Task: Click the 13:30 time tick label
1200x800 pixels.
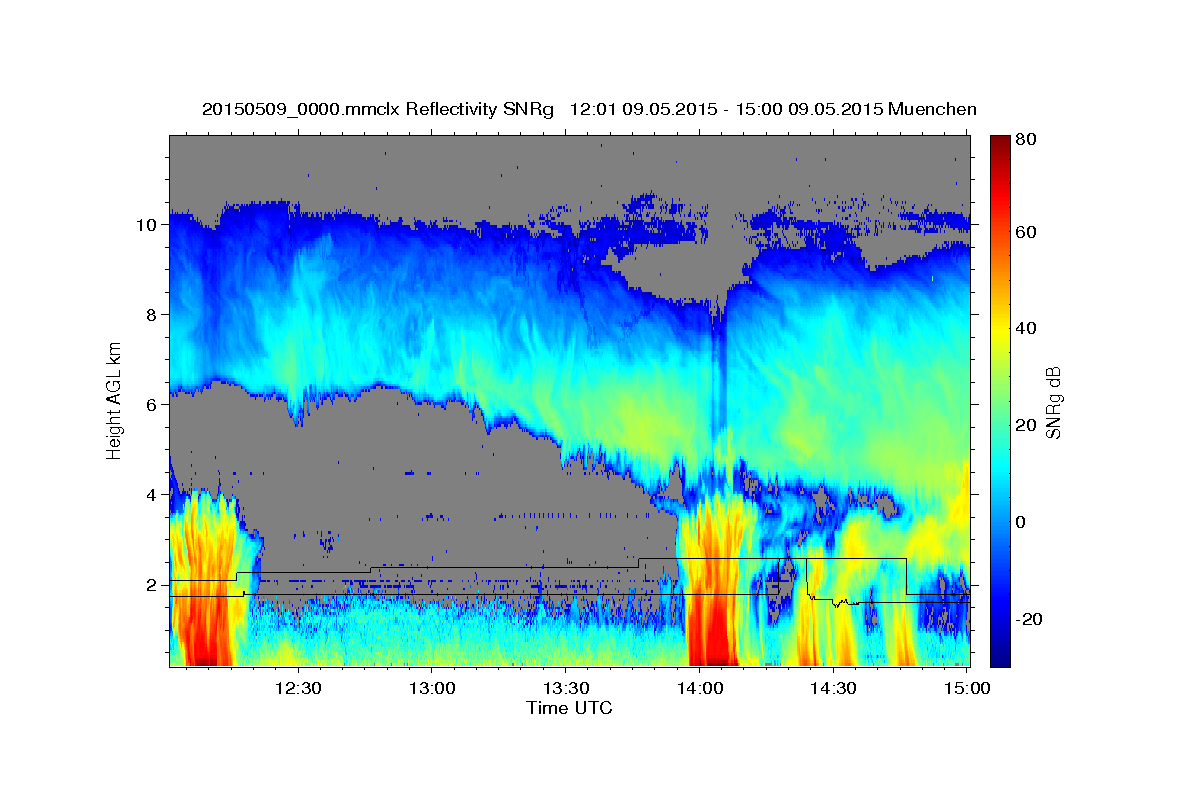Action: (566, 689)
